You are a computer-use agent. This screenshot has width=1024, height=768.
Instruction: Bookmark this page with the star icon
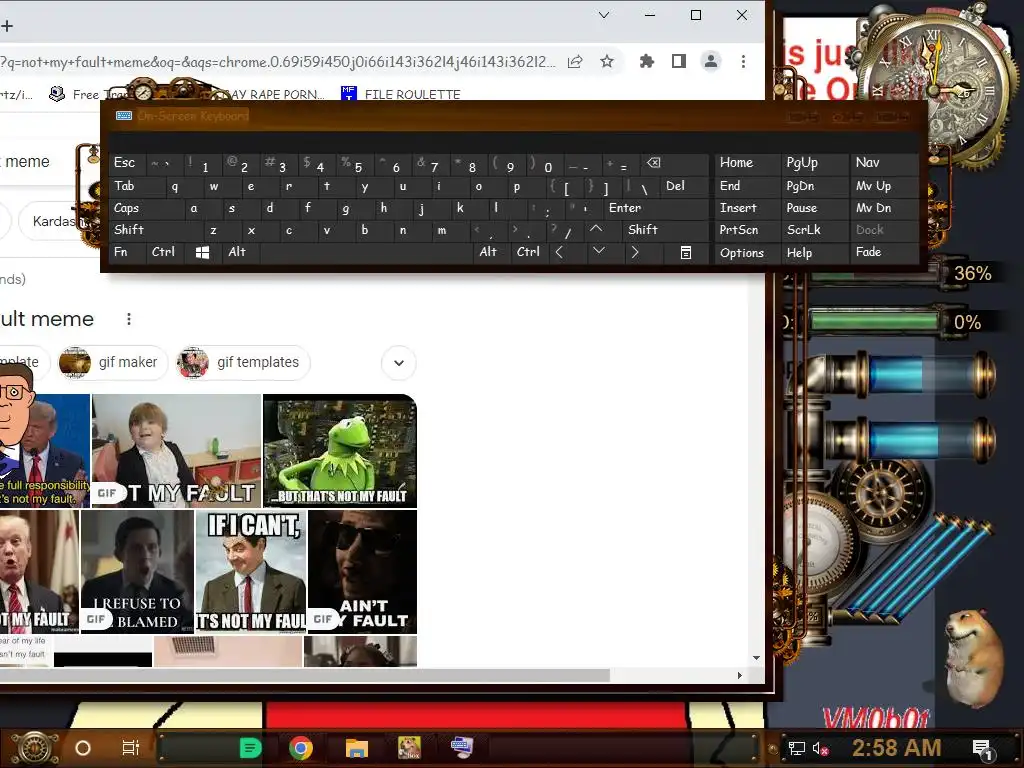click(607, 62)
